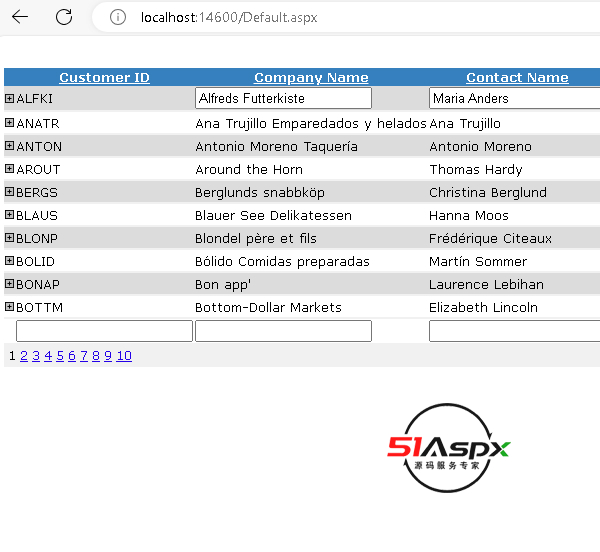Click the BOLID customer ID text

[x=36, y=261]
